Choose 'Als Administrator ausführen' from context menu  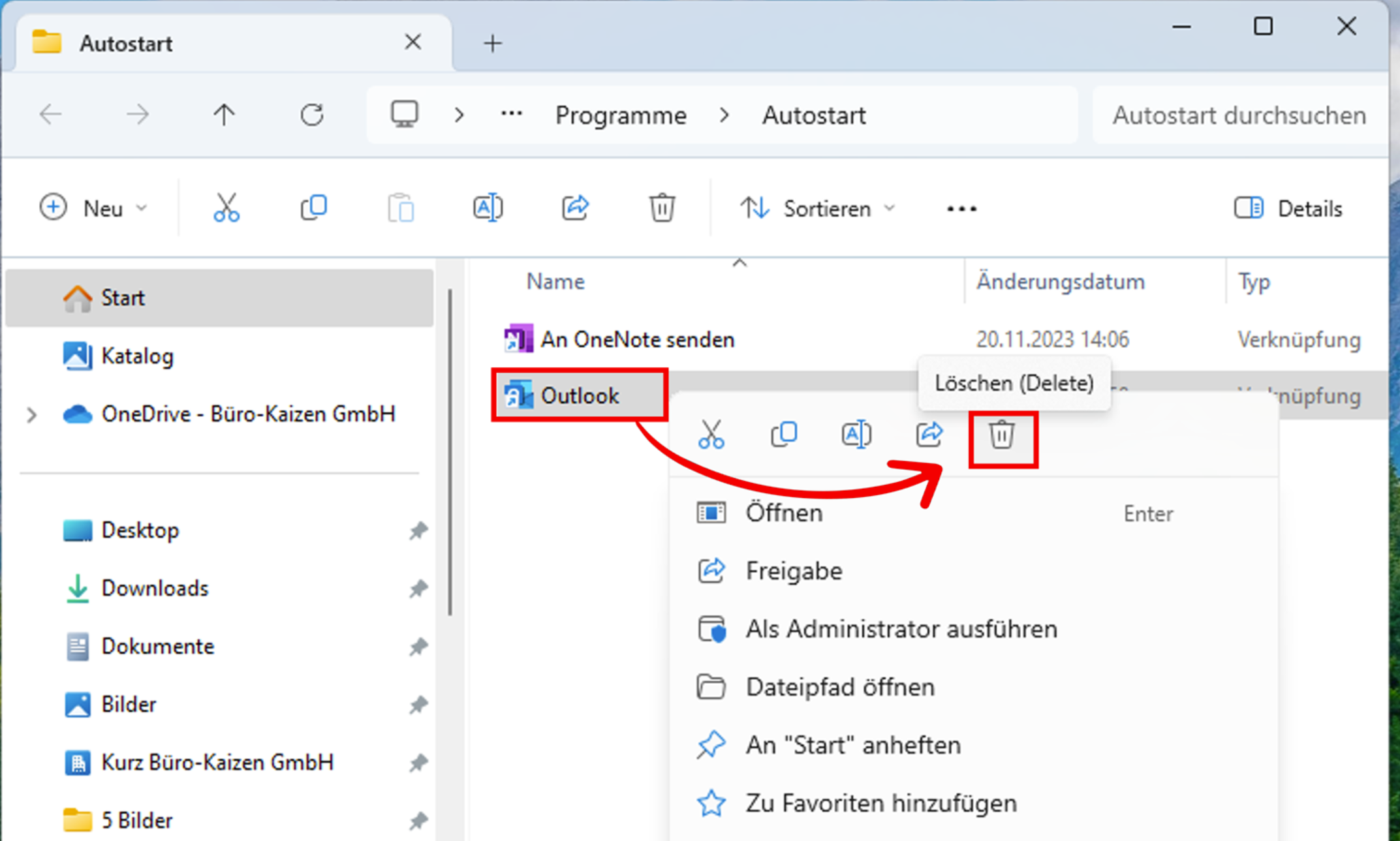coord(901,630)
